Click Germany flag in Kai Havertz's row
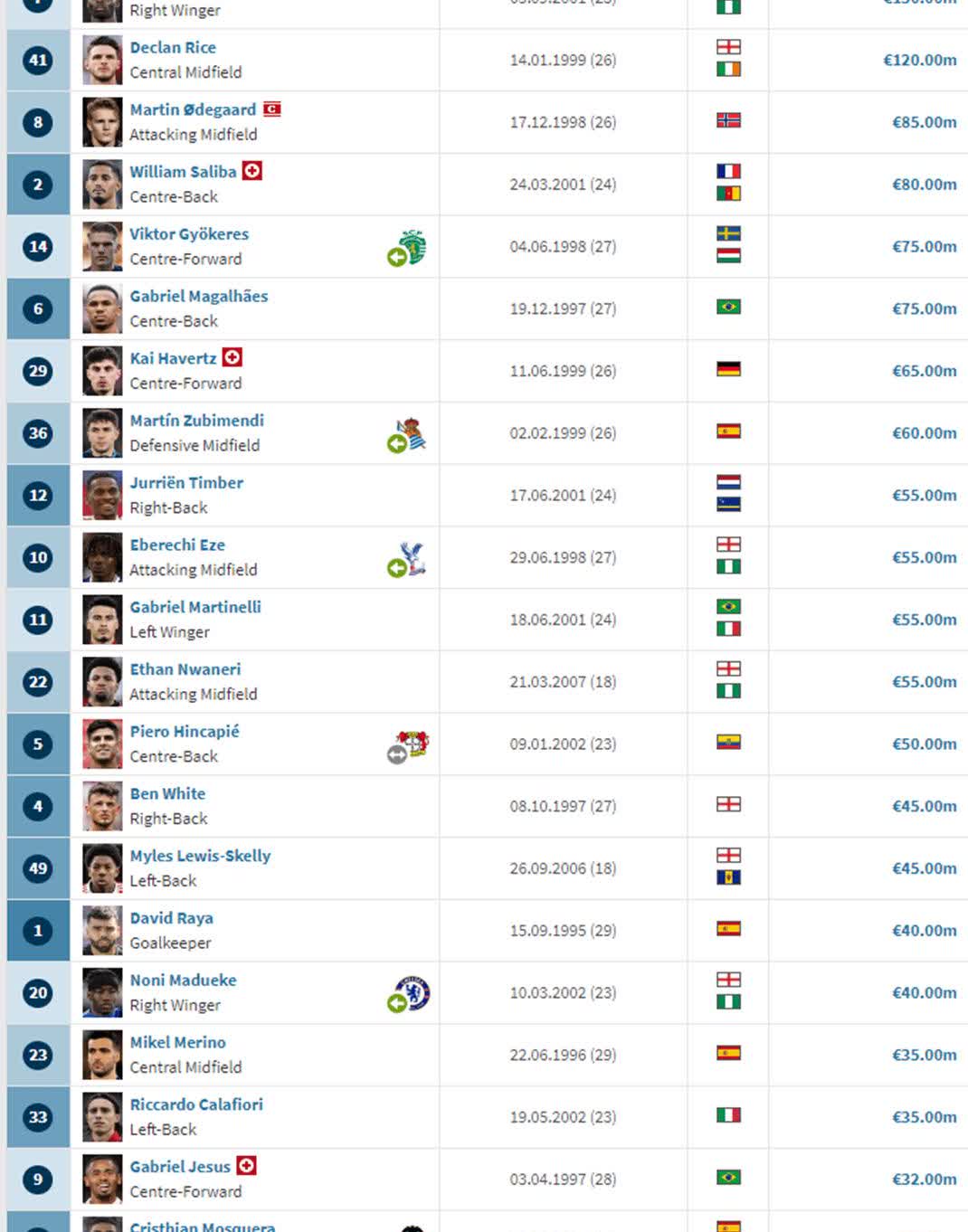This screenshot has height=1232, width=968. tap(728, 369)
